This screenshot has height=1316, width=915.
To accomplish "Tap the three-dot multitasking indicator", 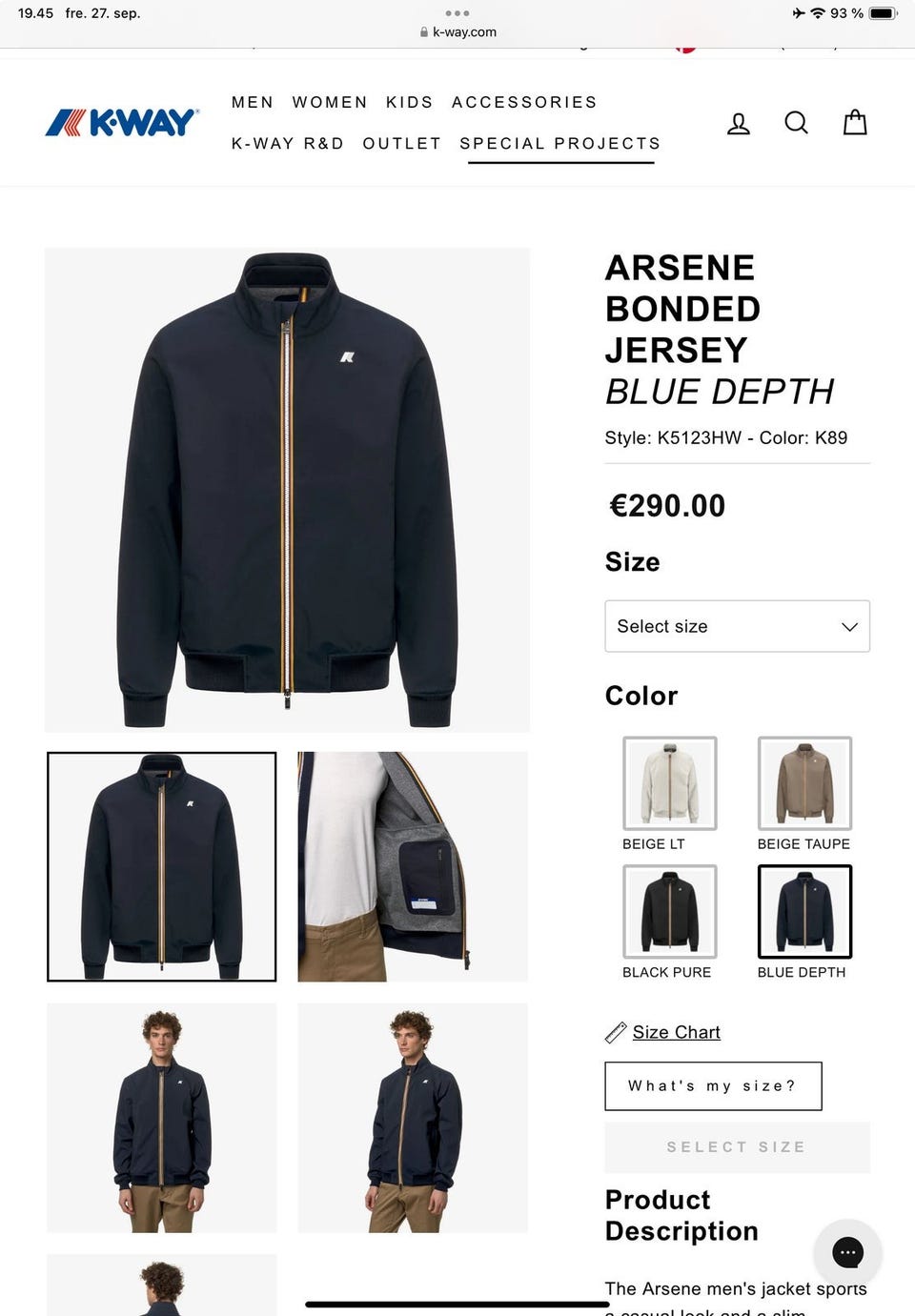I will pyautogui.click(x=457, y=13).
